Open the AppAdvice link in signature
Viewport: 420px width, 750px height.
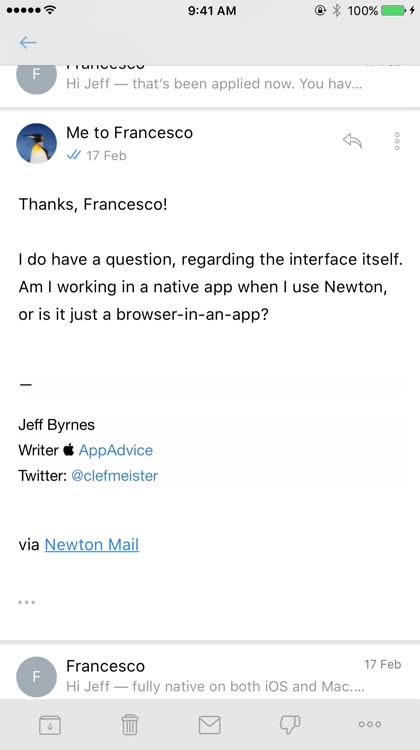(x=116, y=450)
